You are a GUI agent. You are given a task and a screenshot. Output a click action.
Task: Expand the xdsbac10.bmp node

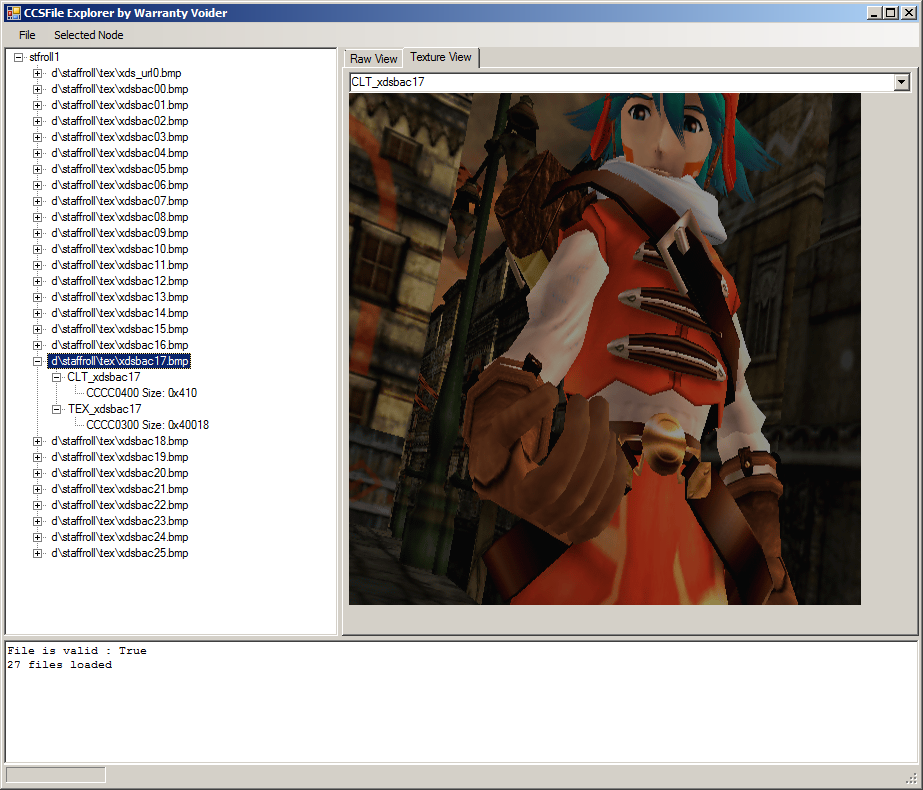click(x=37, y=250)
